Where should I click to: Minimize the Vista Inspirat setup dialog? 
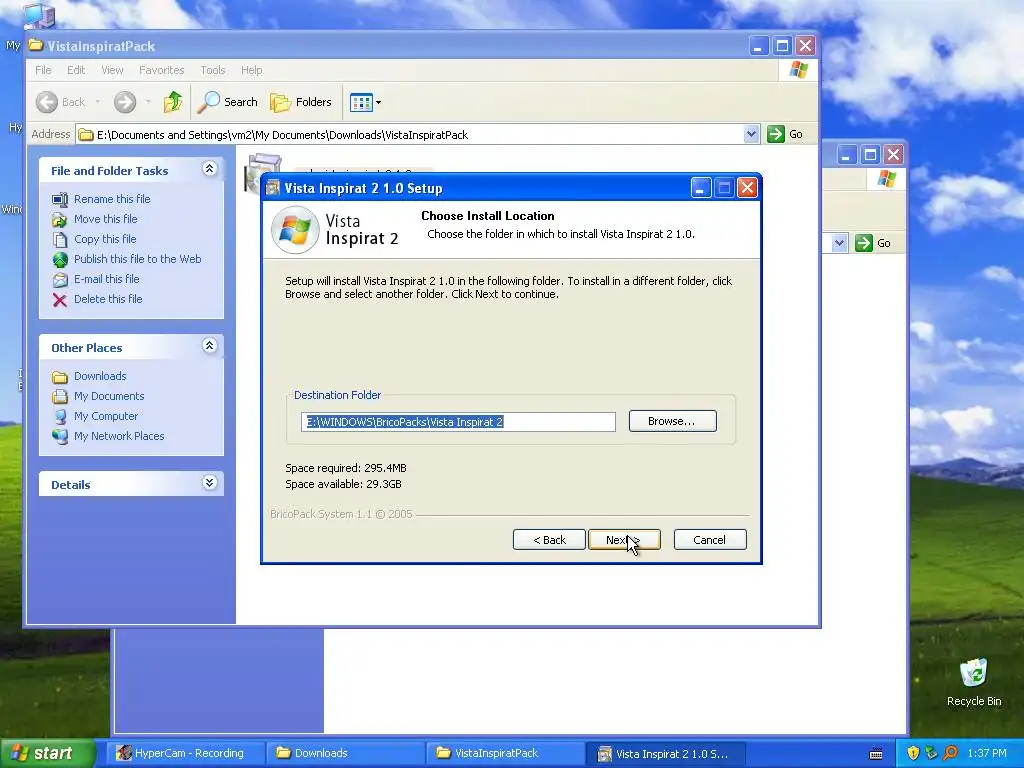click(701, 188)
